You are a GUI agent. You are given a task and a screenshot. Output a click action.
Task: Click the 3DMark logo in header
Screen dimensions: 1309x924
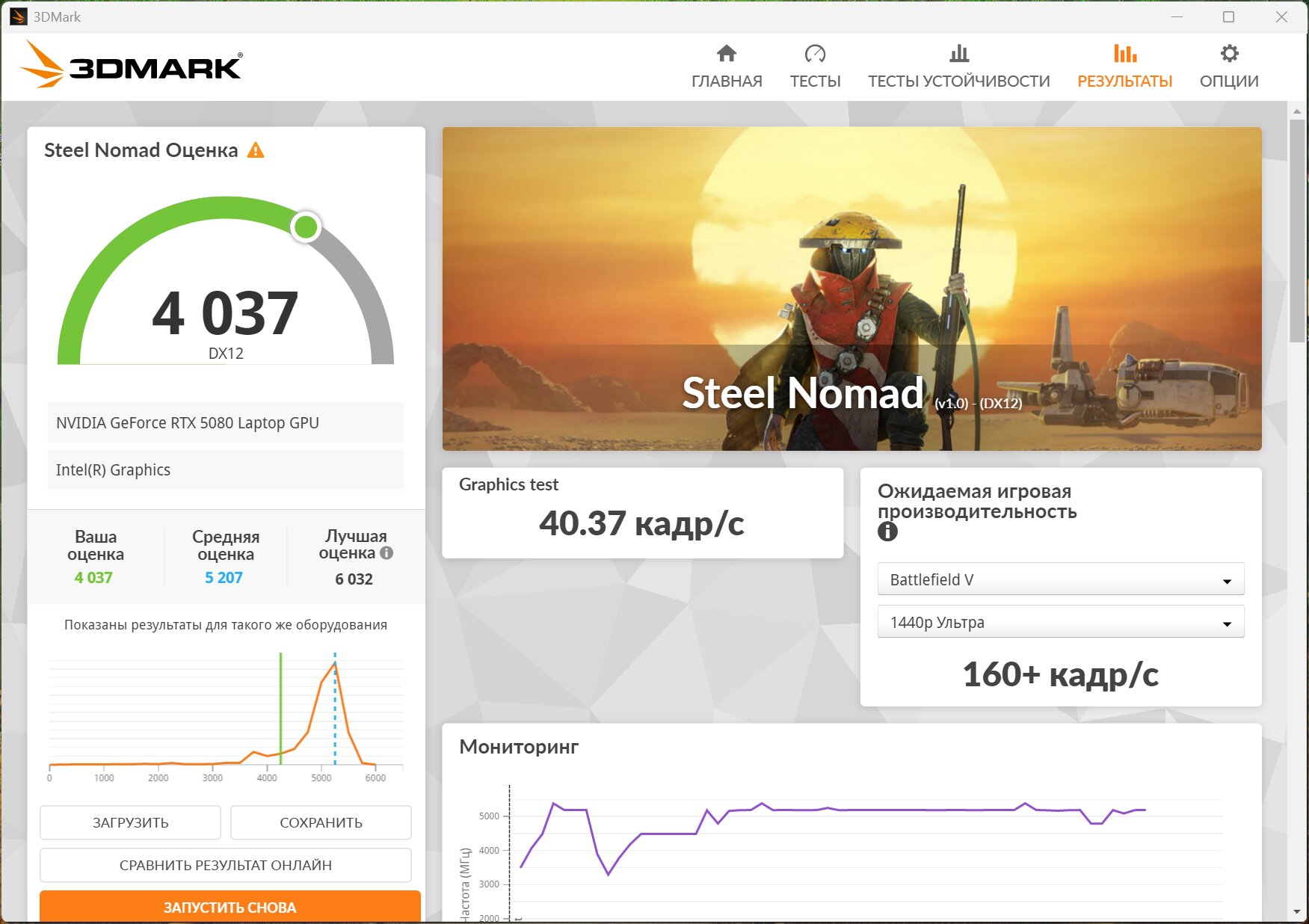click(132, 66)
